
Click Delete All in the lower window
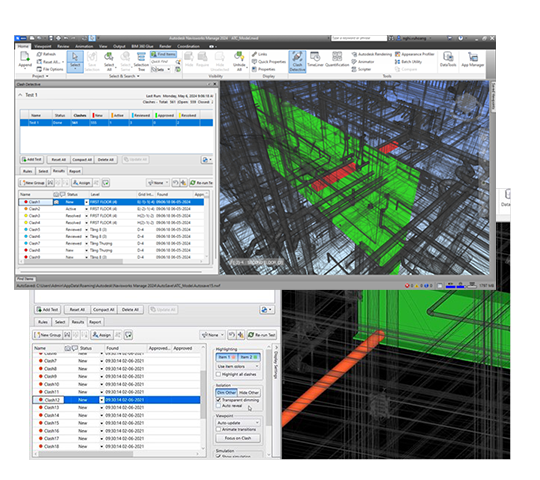click(130, 310)
